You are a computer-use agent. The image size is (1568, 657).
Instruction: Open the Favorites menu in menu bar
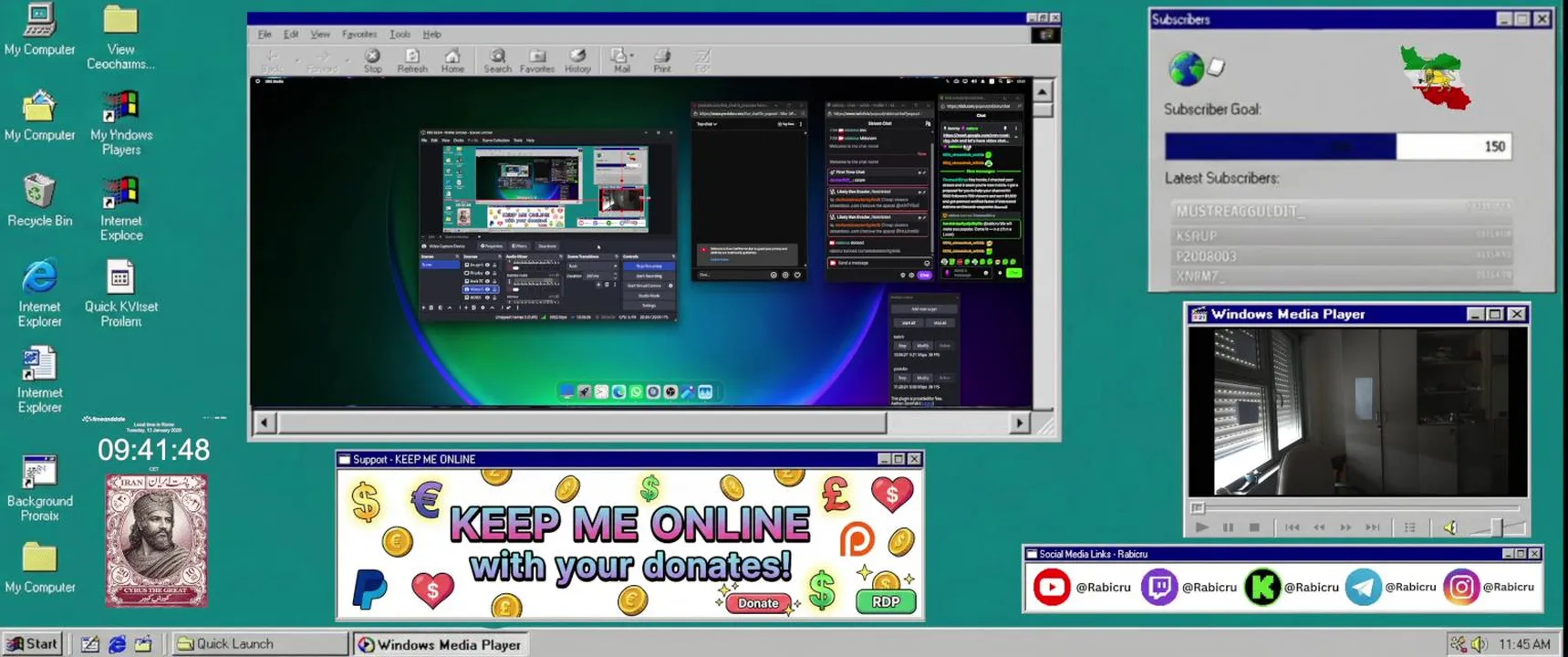(x=359, y=35)
